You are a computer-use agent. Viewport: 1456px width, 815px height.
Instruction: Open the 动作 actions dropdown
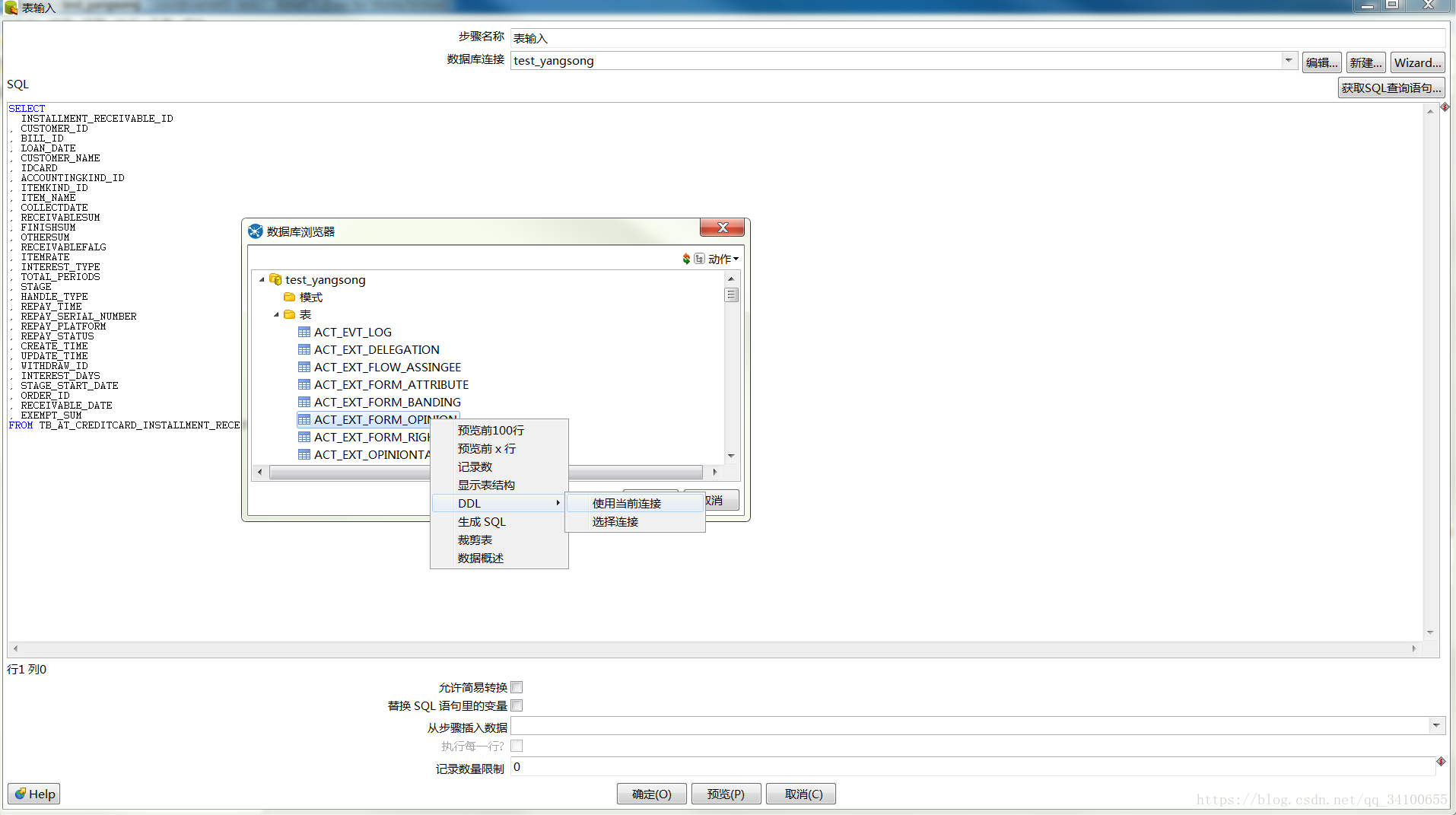coord(723,259)
